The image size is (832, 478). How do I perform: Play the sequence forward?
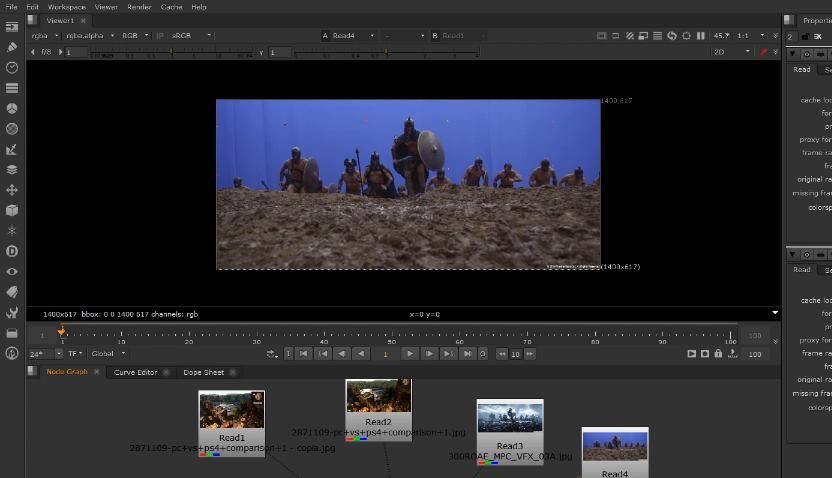[x=410, y=354]
